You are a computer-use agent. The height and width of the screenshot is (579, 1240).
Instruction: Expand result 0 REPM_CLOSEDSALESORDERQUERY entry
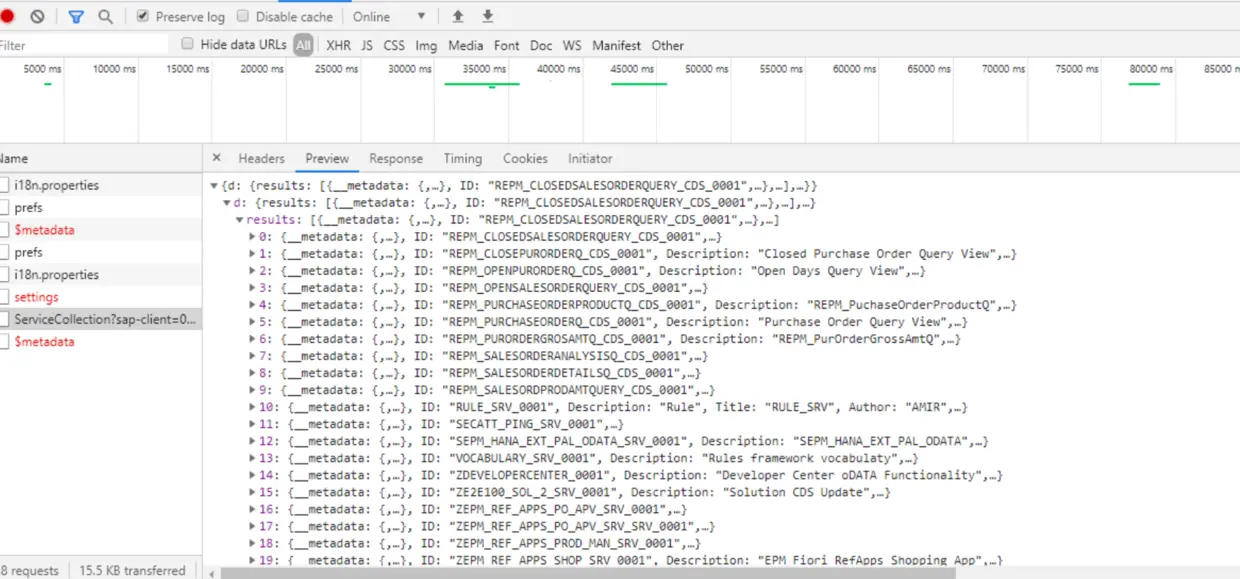(x=252, y=237)
